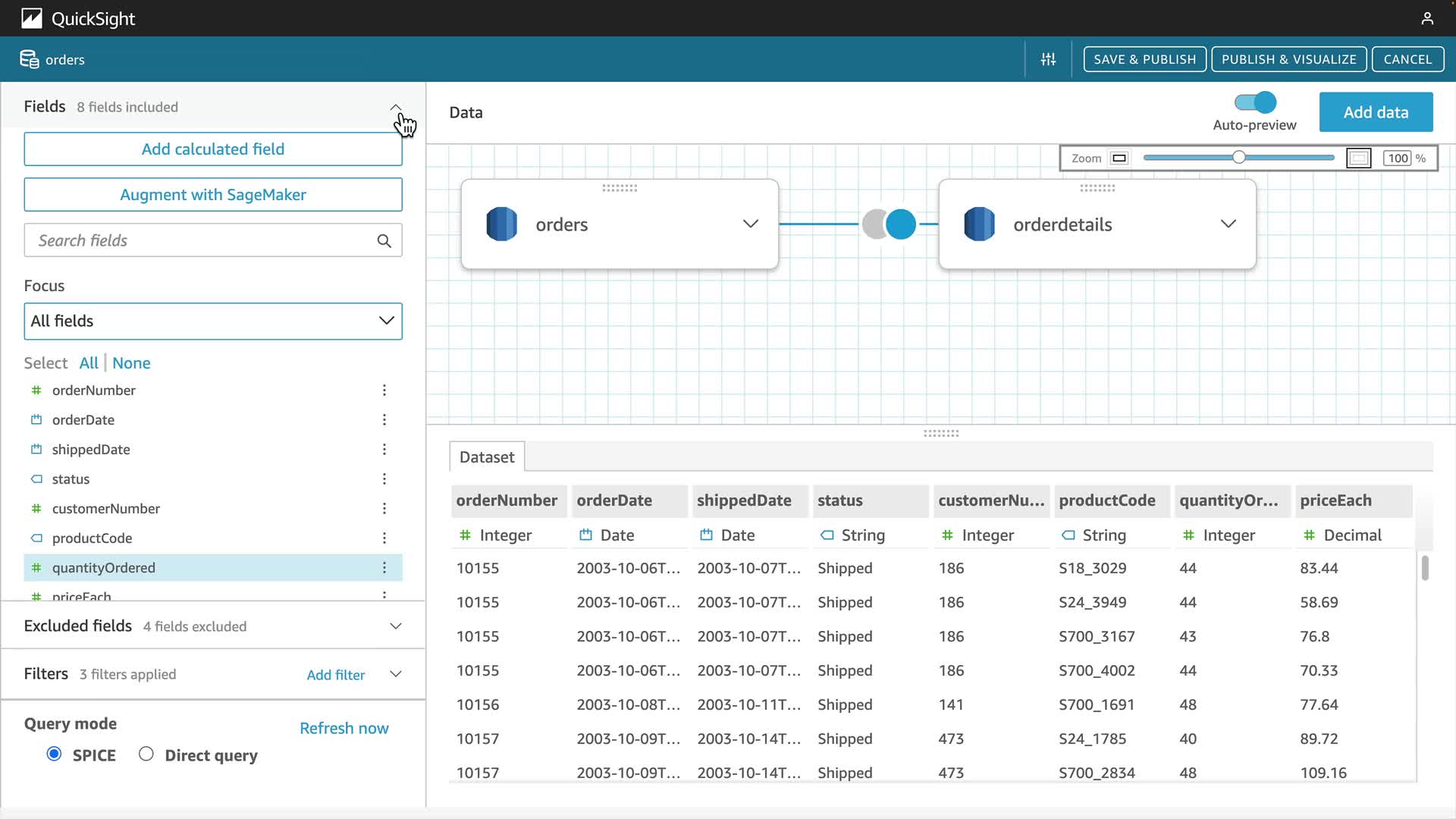Click the search magnifier in Search fields

[x=384, y=241]
